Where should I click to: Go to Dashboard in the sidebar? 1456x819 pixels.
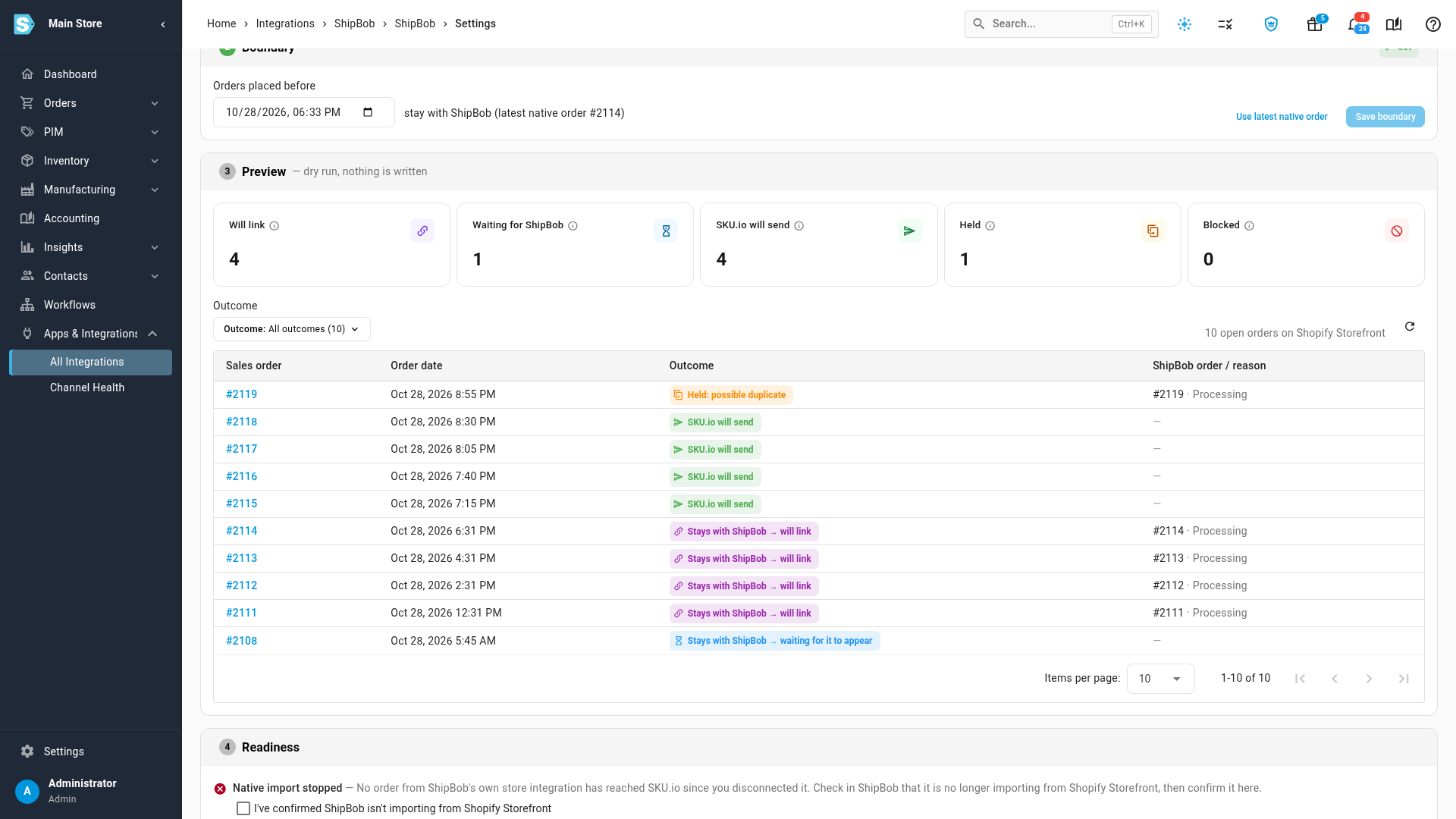tap(91, 74)
